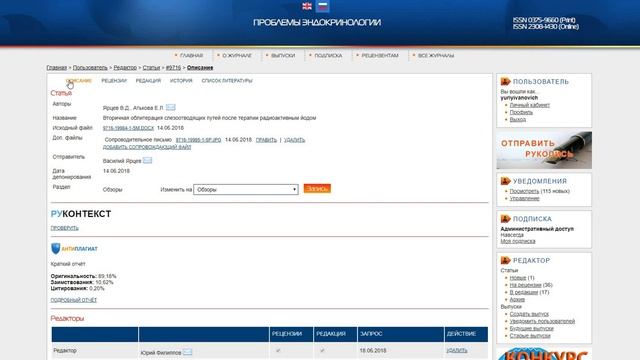Image resolution: width=640 pixels, height=360 pixels.
Task: Click the Пользователь panel icon
Action: [505, 82]
